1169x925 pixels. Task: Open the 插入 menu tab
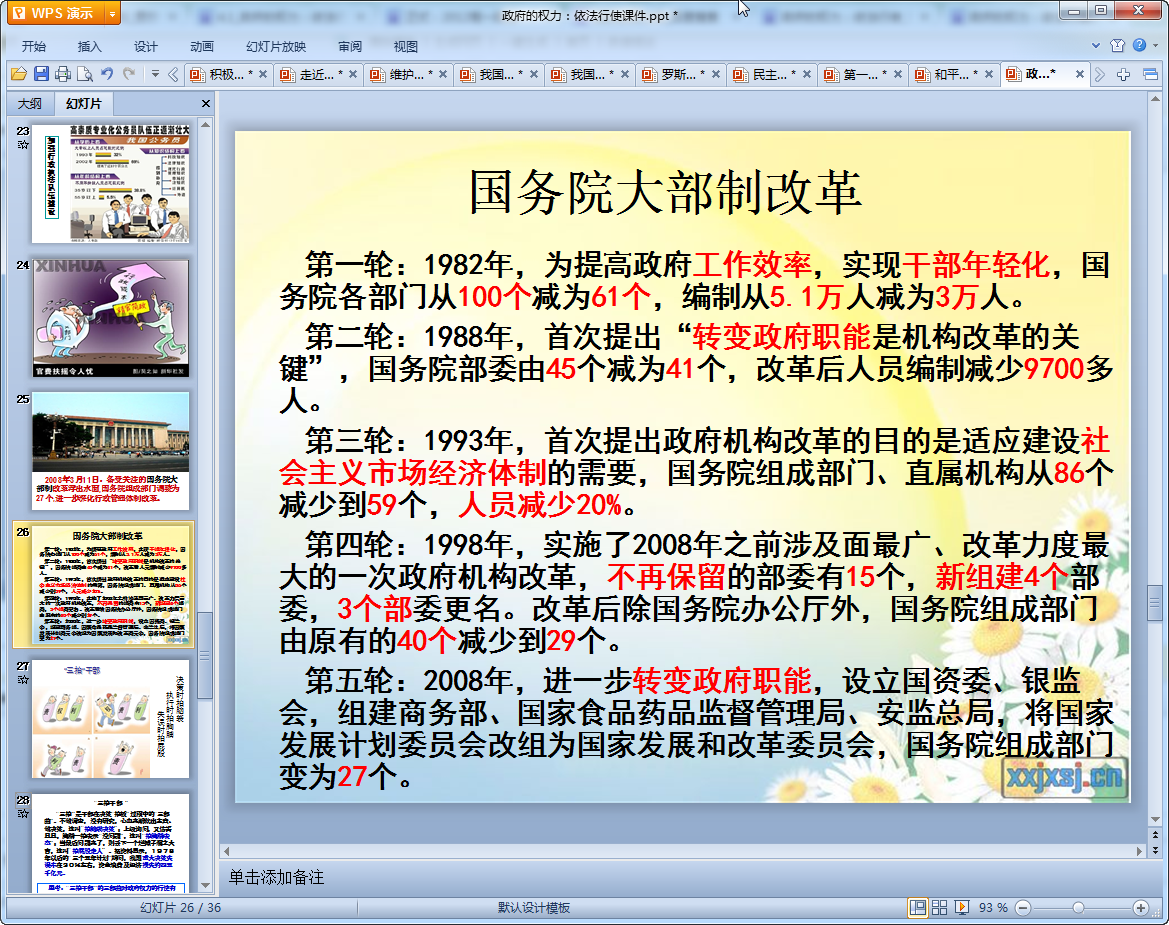pyautogui.click(x=89, y=46)
